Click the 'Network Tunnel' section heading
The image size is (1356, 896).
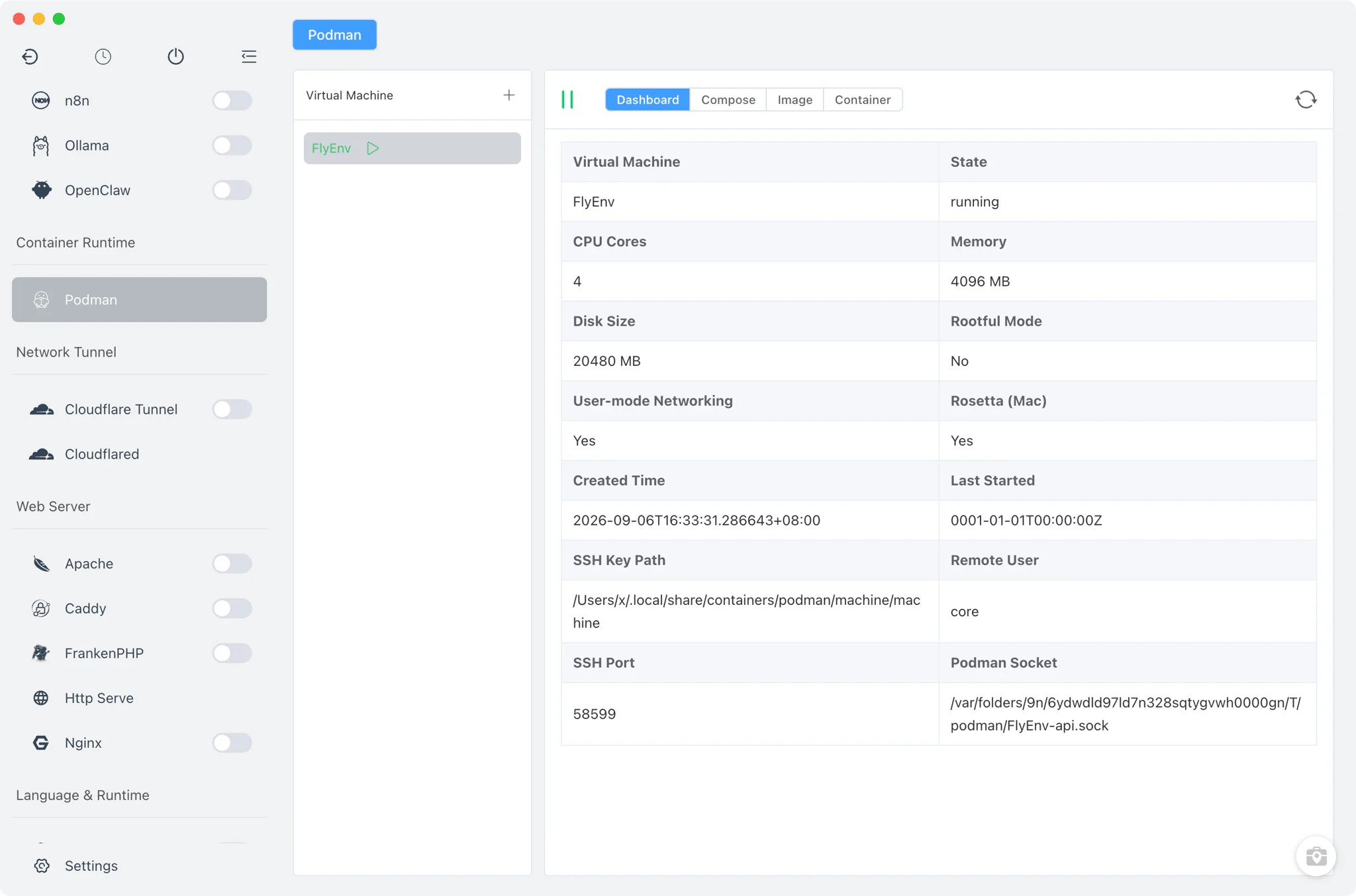coord(66,352)
